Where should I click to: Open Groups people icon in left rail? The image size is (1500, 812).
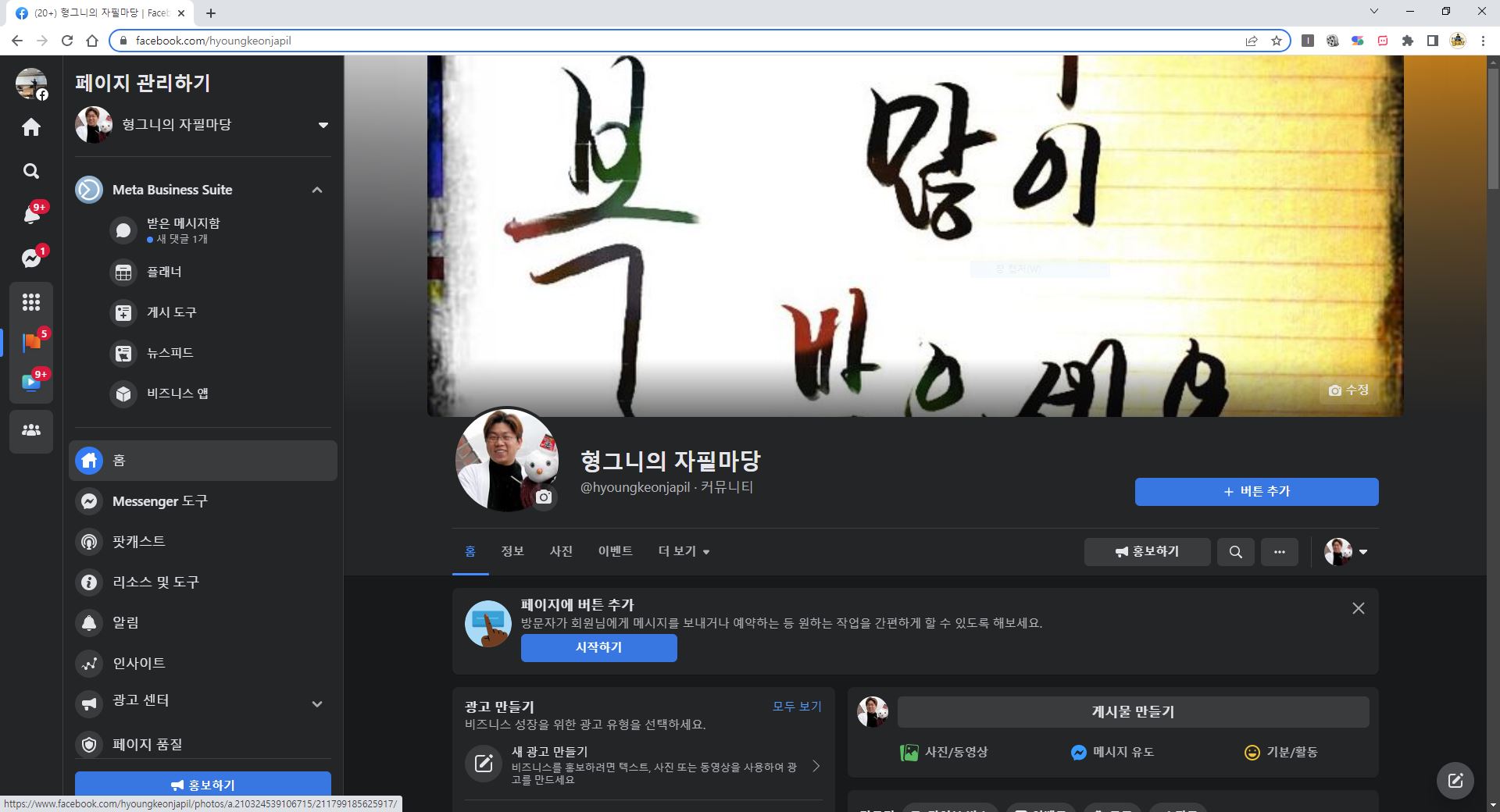click(x=31, y=430)
